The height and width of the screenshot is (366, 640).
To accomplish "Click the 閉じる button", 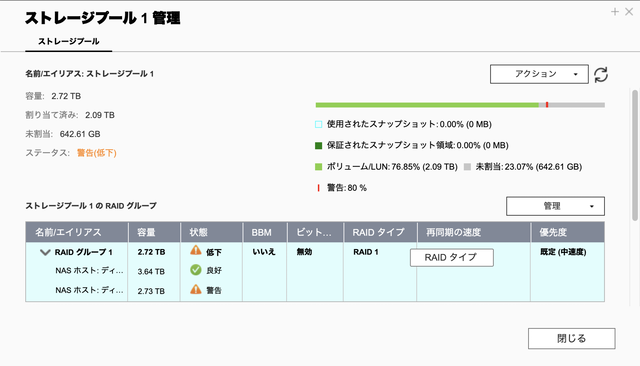I will (x=571, y=338).
